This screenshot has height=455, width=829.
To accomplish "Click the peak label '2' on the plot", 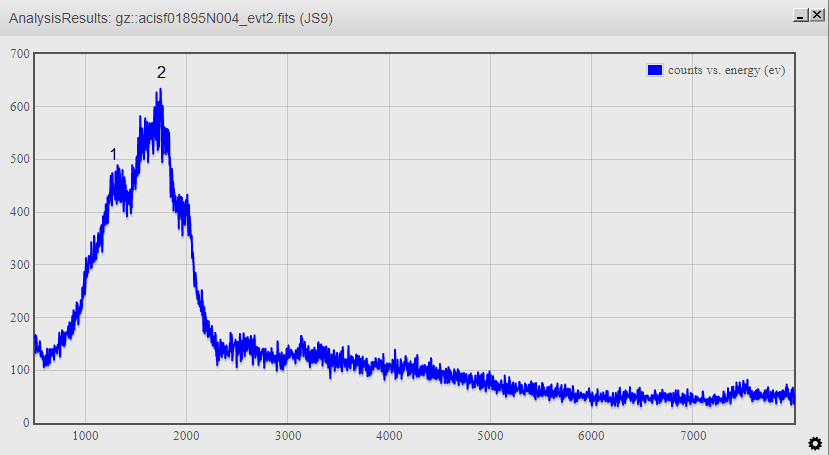I will pos(161,73).
